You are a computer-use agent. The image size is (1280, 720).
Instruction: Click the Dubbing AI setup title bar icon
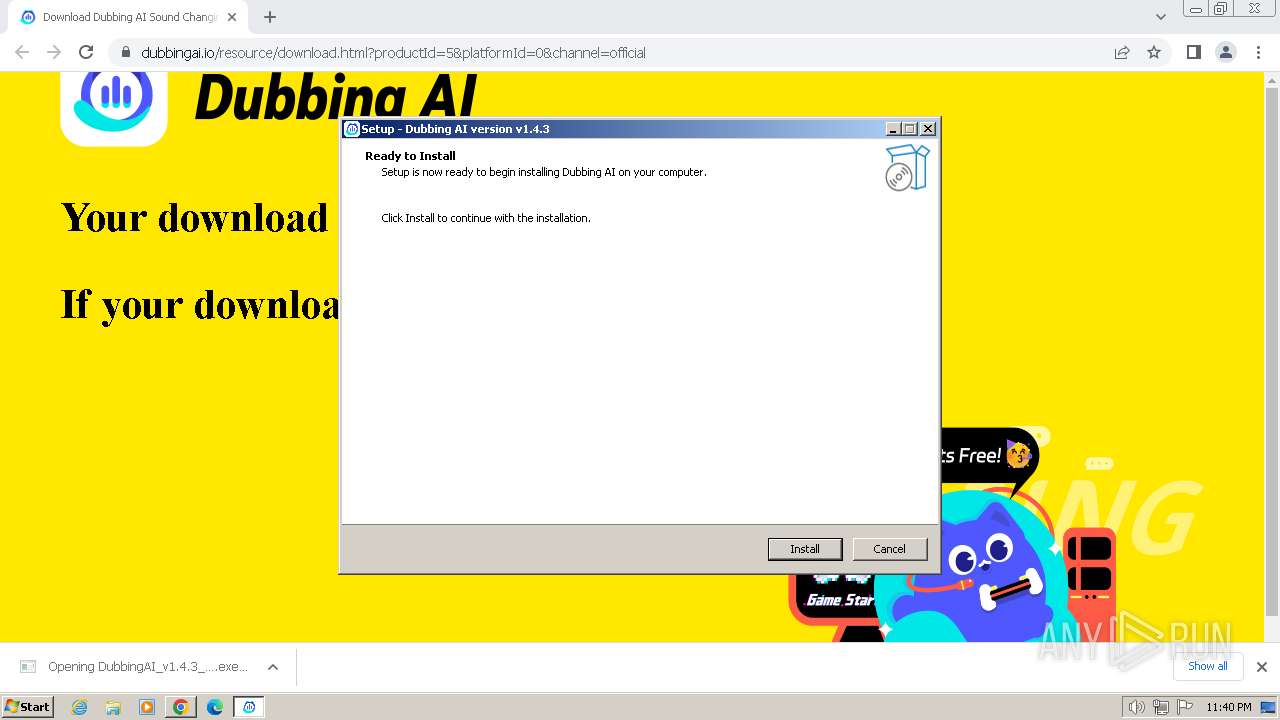[352, 129]
